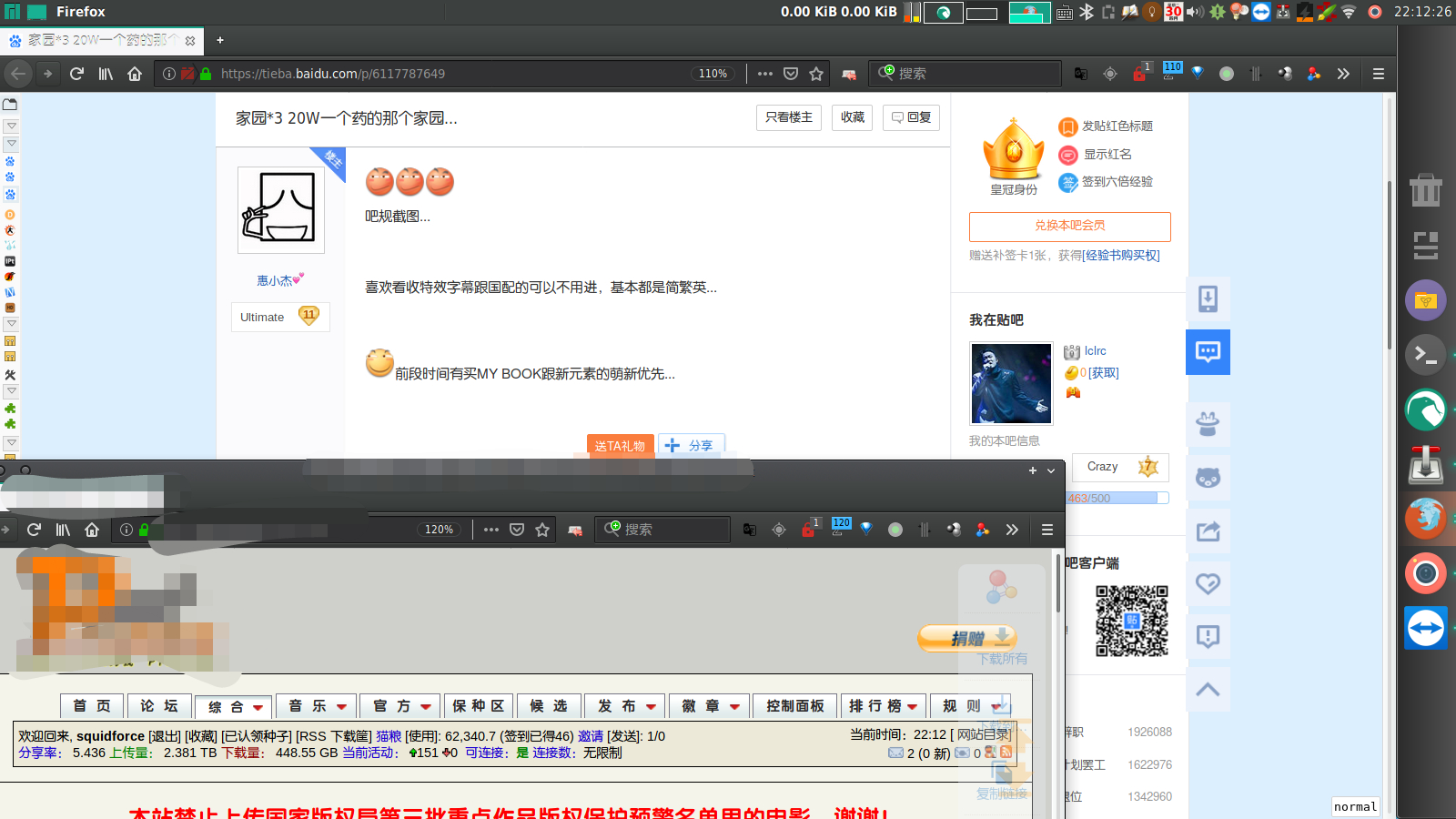Open the 保种区 tab
The height and width of the screenshot is (819, 1456).
pos(479,706)
